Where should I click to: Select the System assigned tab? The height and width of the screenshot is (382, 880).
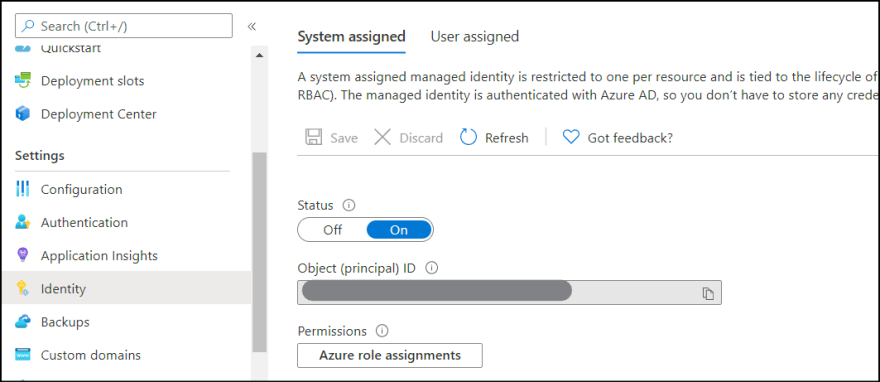(351, 36)
